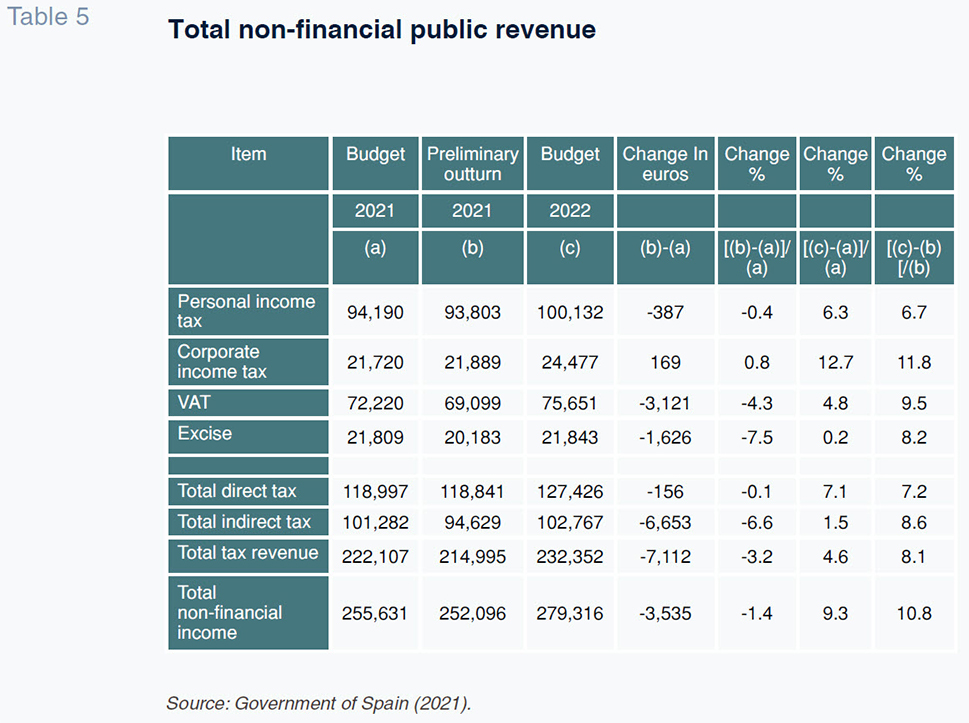Click the value 21,809
The image size is (969, 723).
click(375, 438)
